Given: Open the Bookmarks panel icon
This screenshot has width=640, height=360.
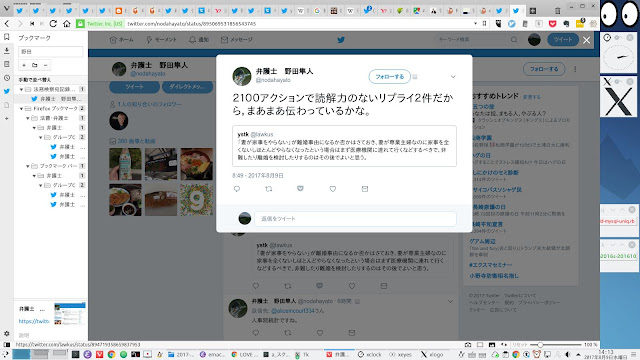Looking at the screenshot, I should tap(7, 37).
